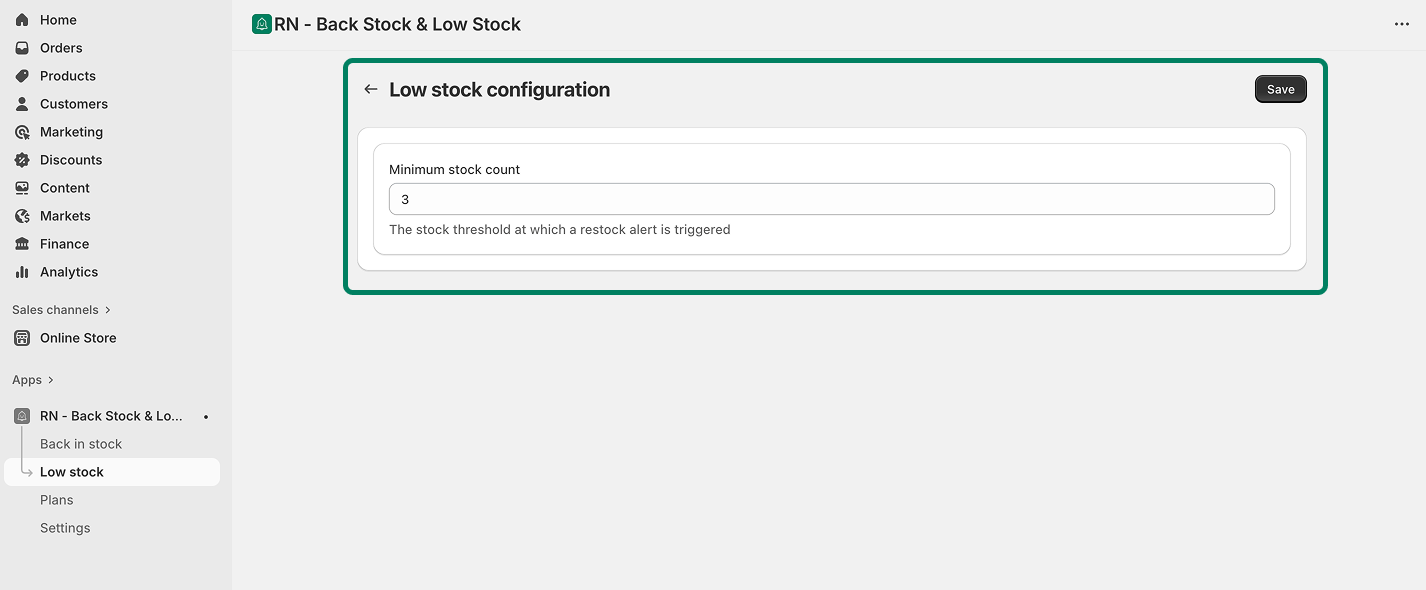Click the Analytics bar chart icon
This screenshot has width=1426, height=590.
click(x=22, y=272)
